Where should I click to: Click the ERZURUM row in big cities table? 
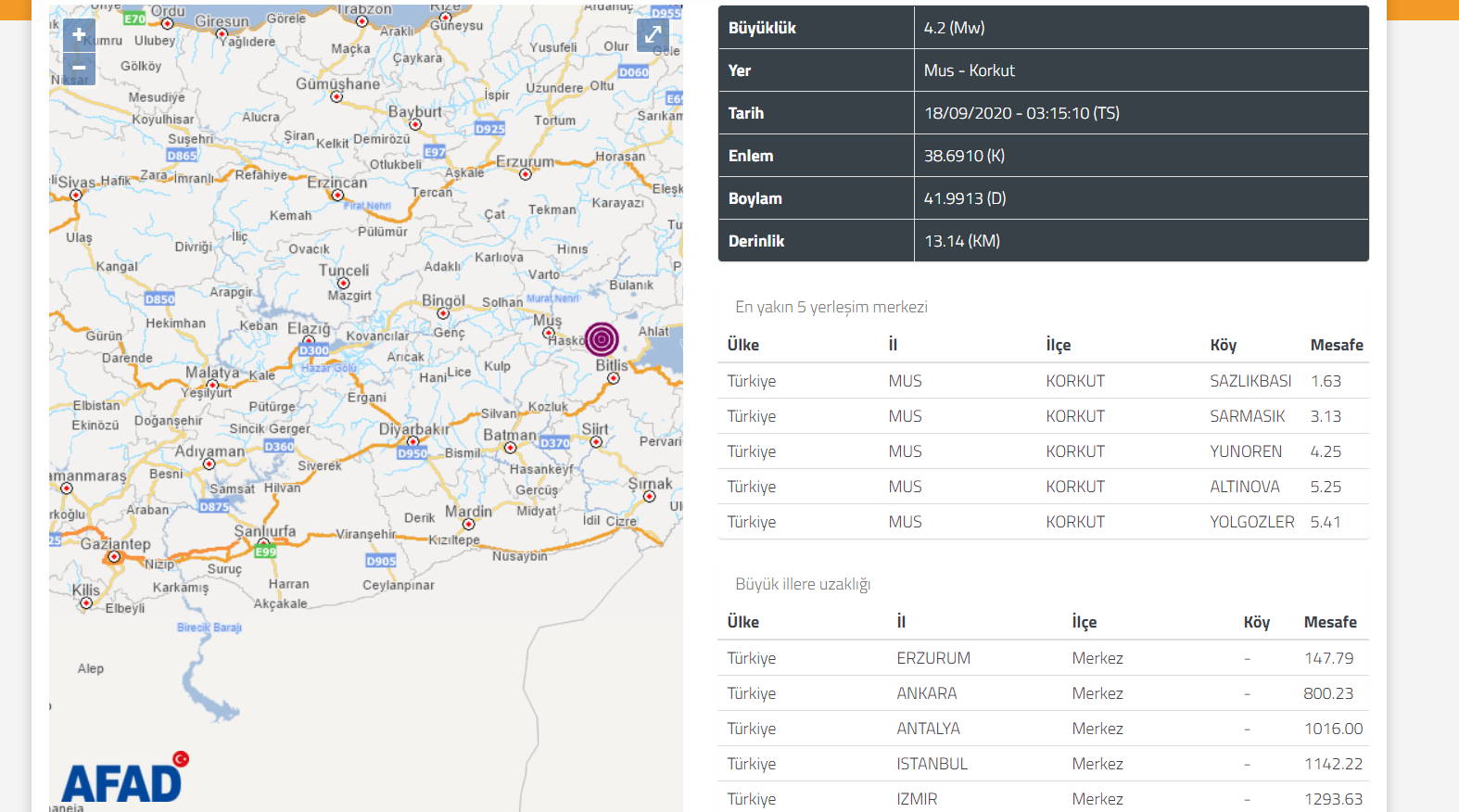[1043, 658]
